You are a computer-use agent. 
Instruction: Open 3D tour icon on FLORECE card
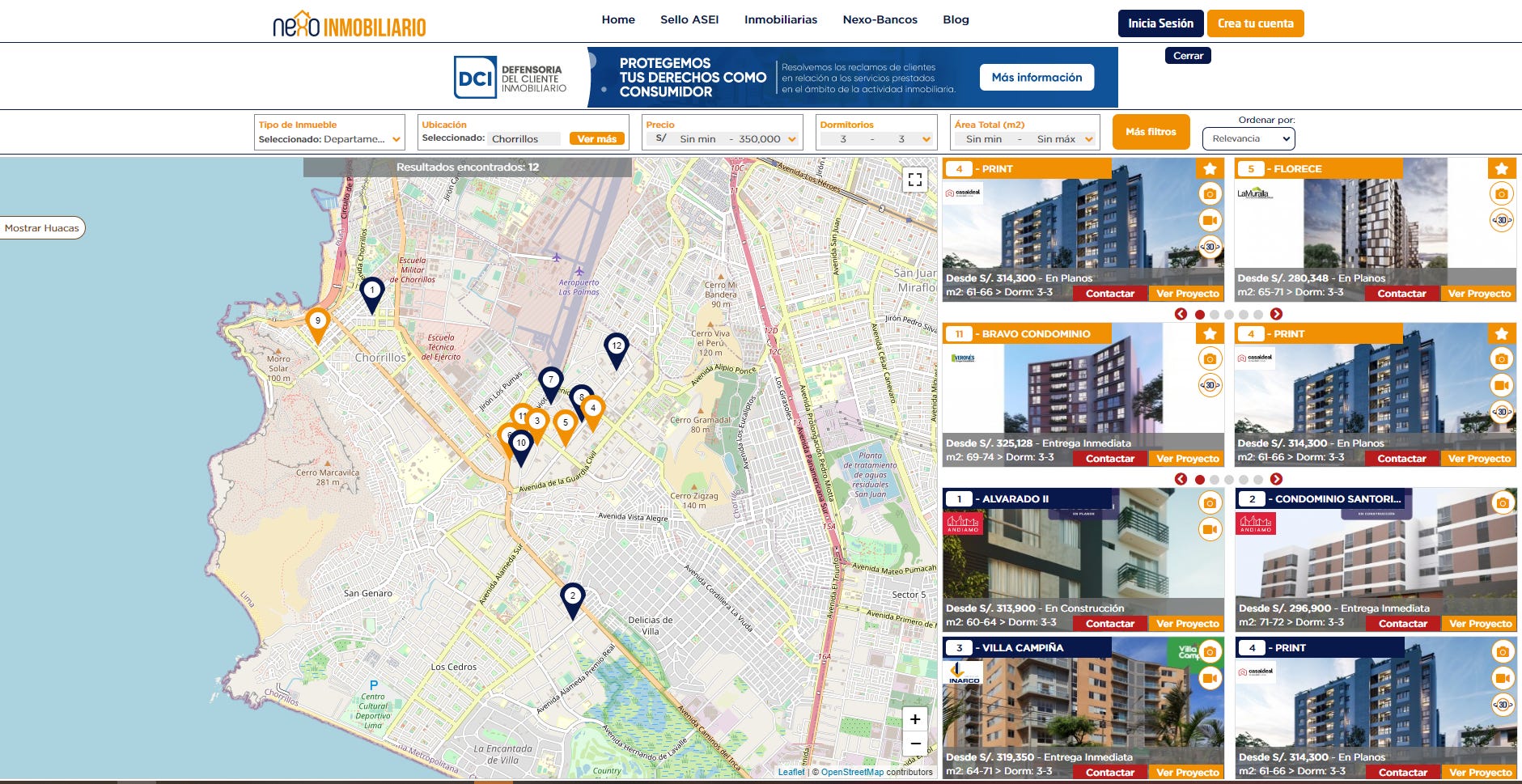[x=1502, y=220]
